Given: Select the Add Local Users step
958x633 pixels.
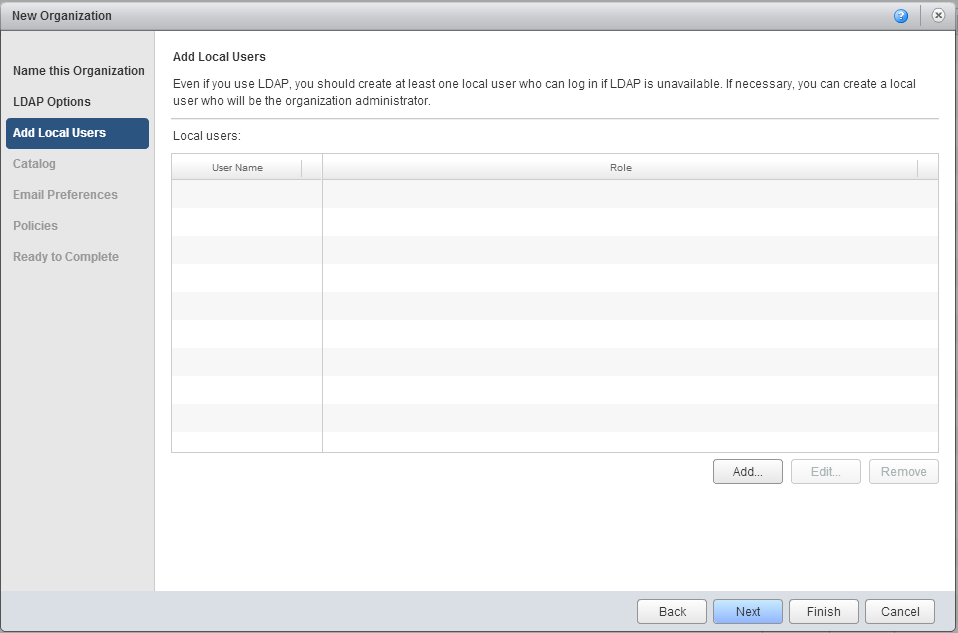Looking at the screenshot, I should (60, 133).
